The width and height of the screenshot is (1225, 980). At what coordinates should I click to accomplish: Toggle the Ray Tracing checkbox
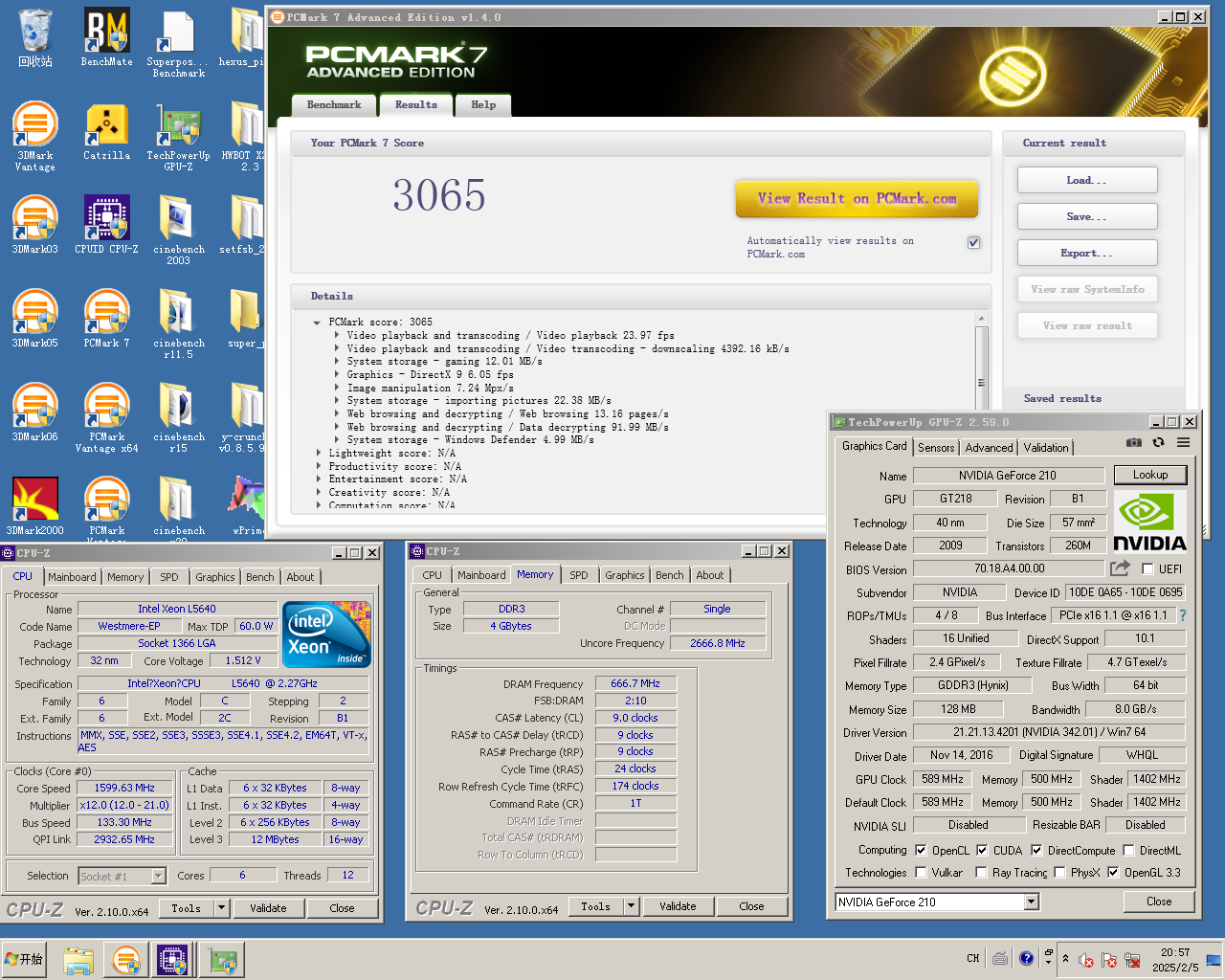[981, 872]
